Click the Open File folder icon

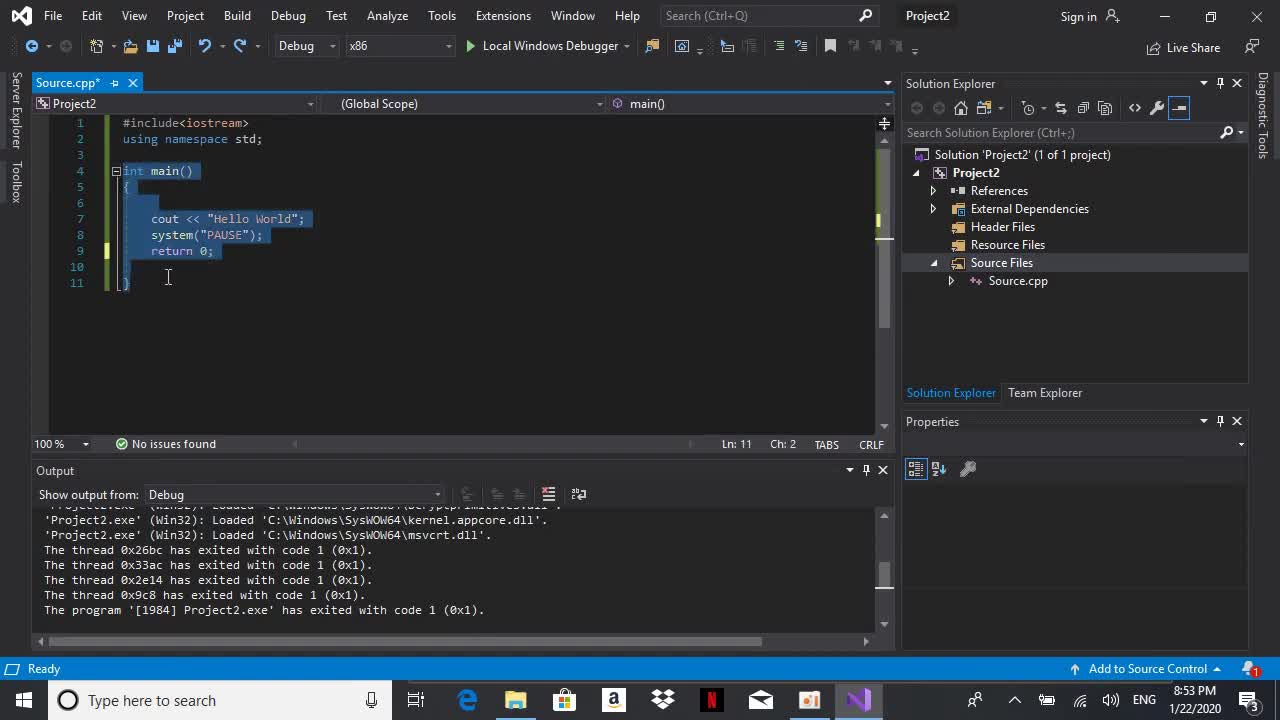[x=130, y=46]
